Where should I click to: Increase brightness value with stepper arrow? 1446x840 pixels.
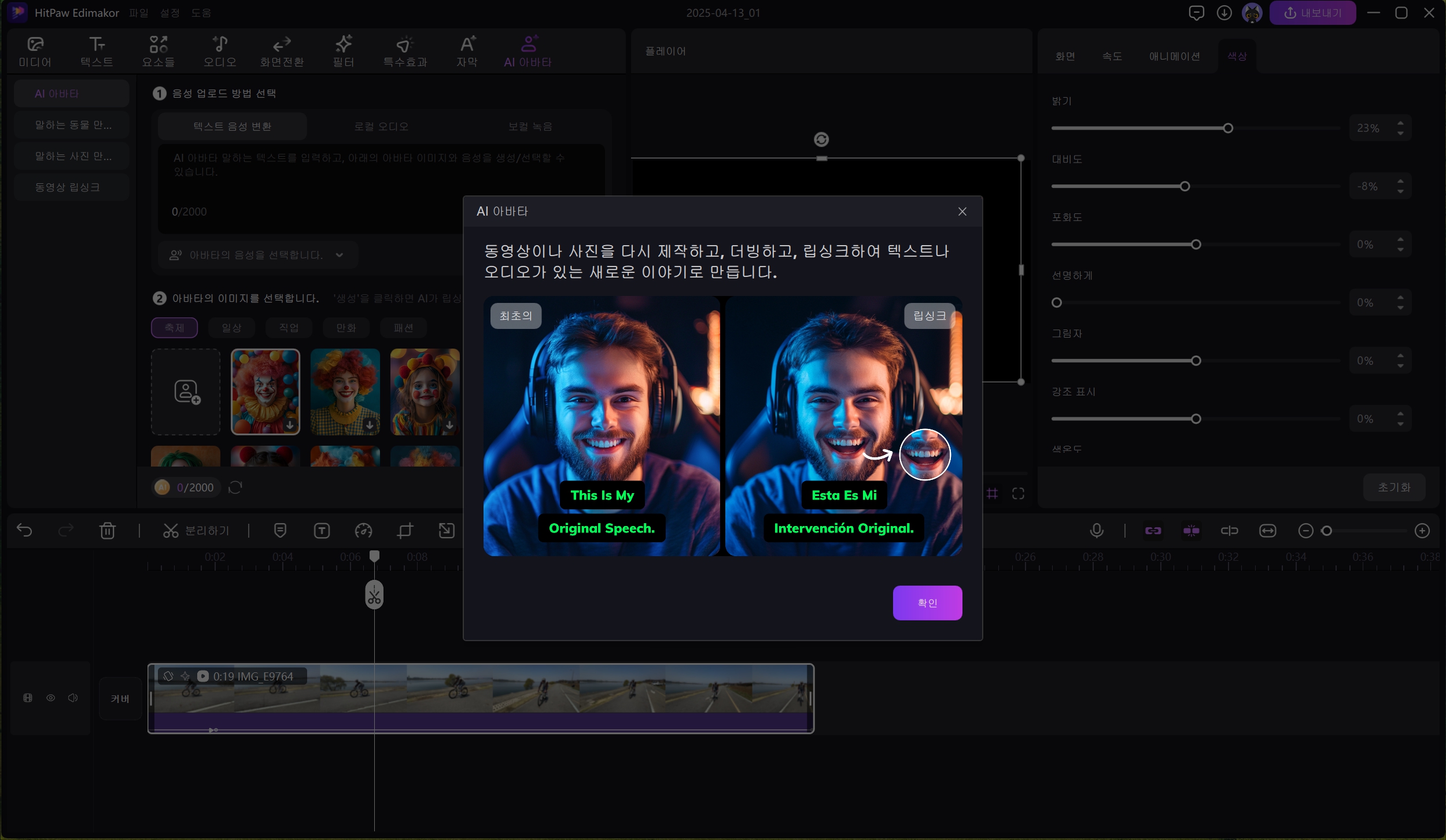pos(1400,123)
